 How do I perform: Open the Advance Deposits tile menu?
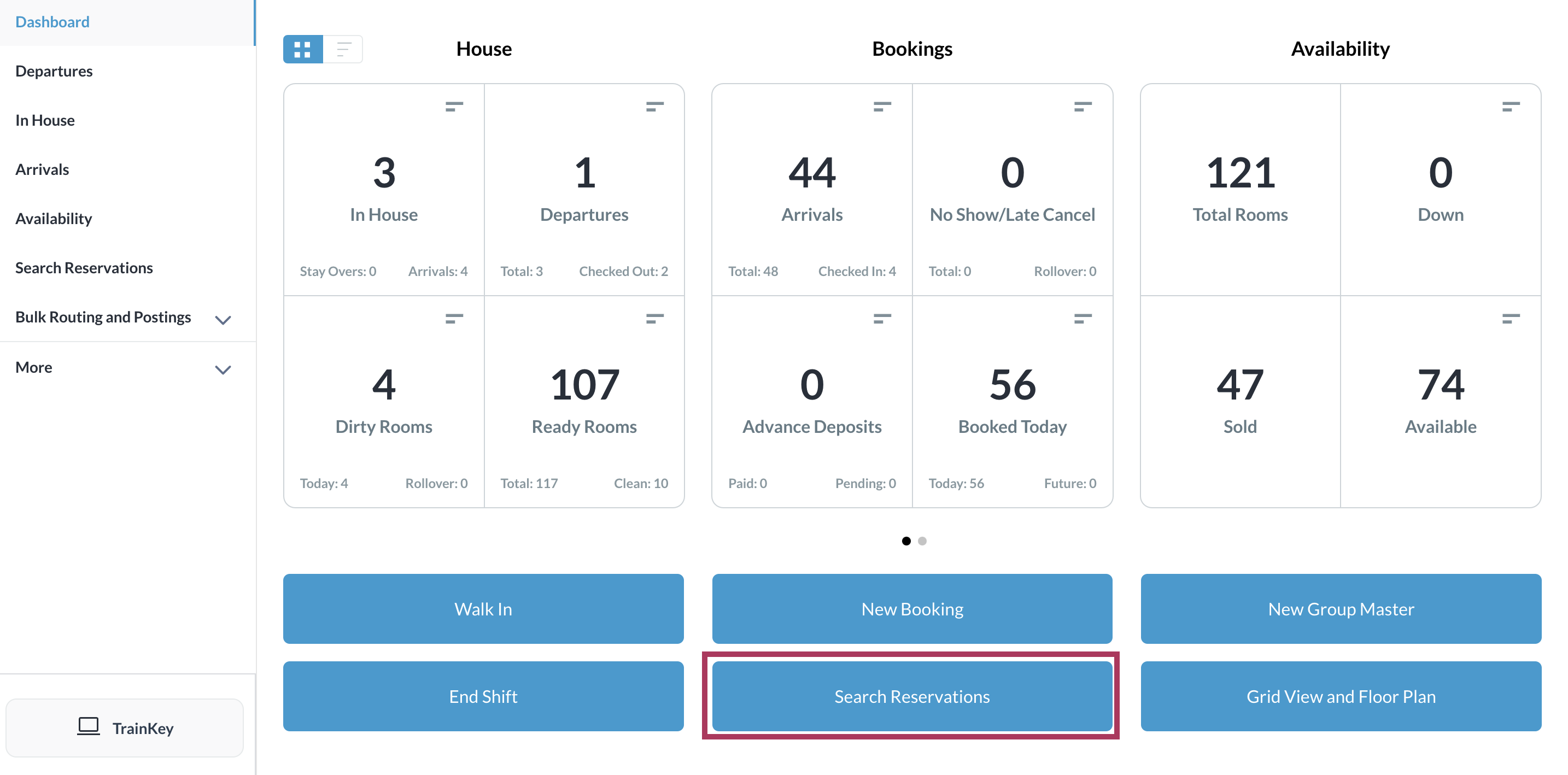click(x=882, y=319)
